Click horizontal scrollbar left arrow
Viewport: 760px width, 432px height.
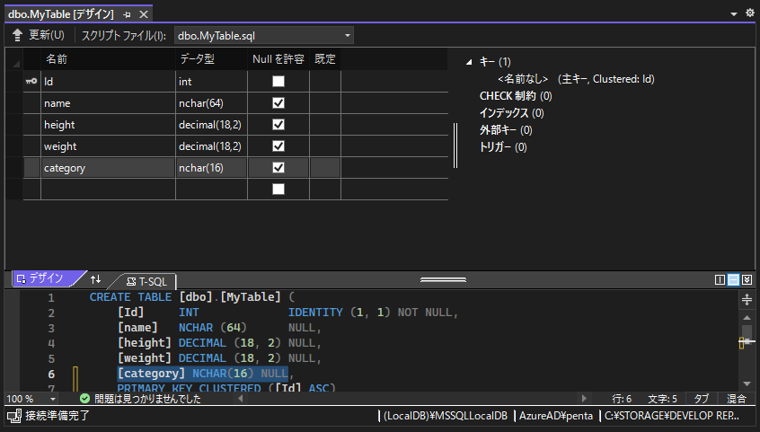pos(241,399)
